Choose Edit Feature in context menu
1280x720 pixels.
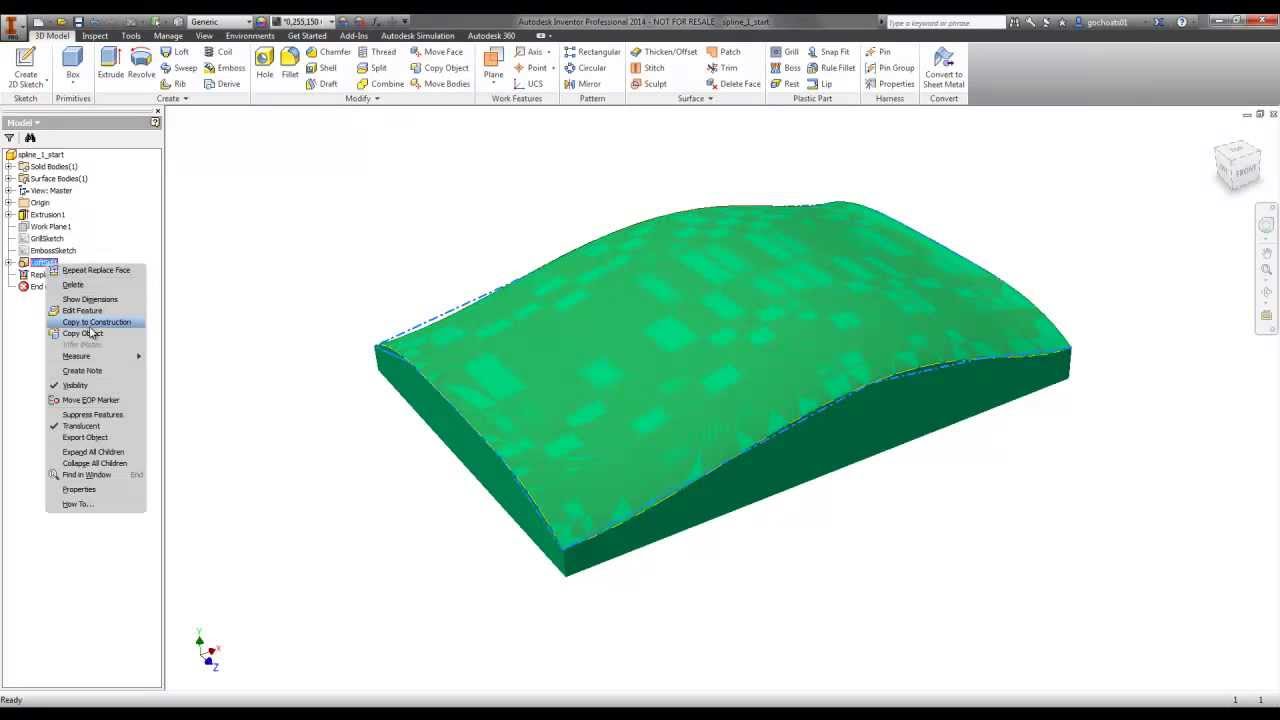coord(82,311)
